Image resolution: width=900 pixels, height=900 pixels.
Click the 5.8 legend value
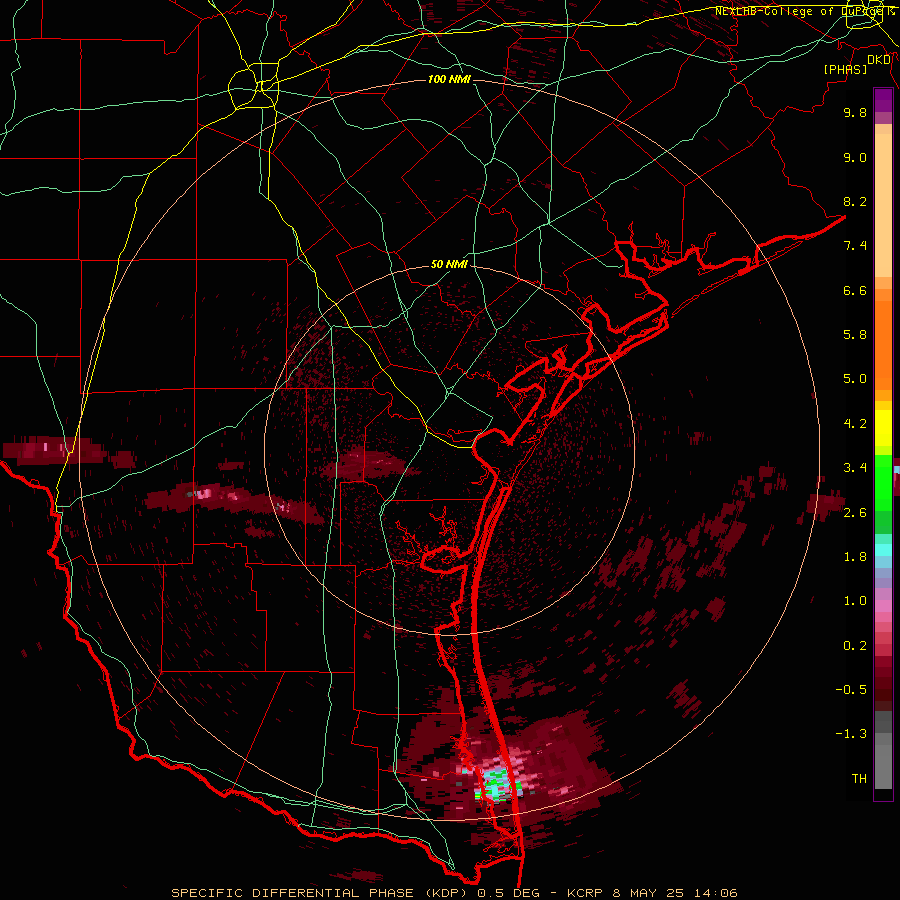(x=855, y=335)
